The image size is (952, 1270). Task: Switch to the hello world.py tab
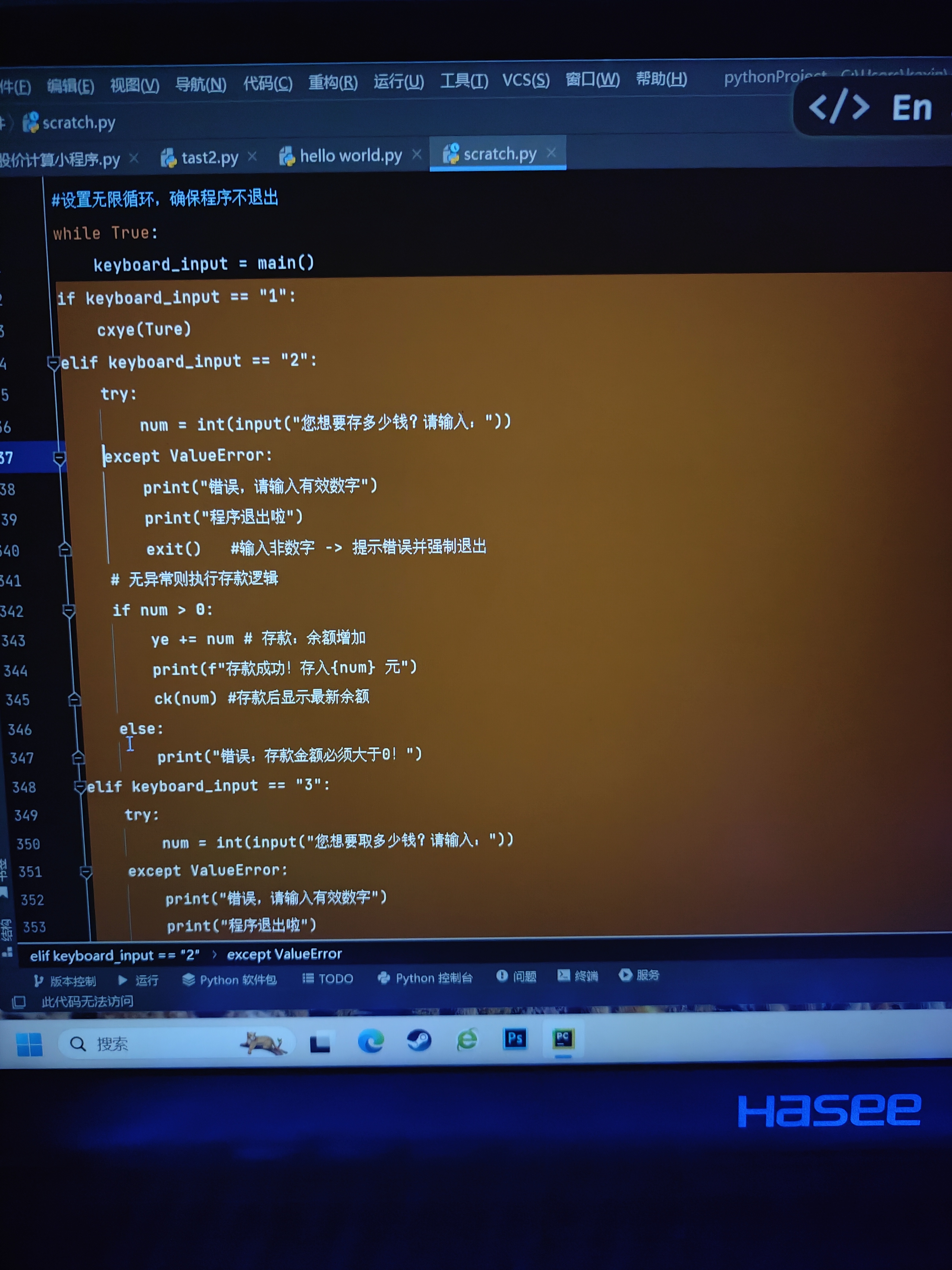point(350,156)
